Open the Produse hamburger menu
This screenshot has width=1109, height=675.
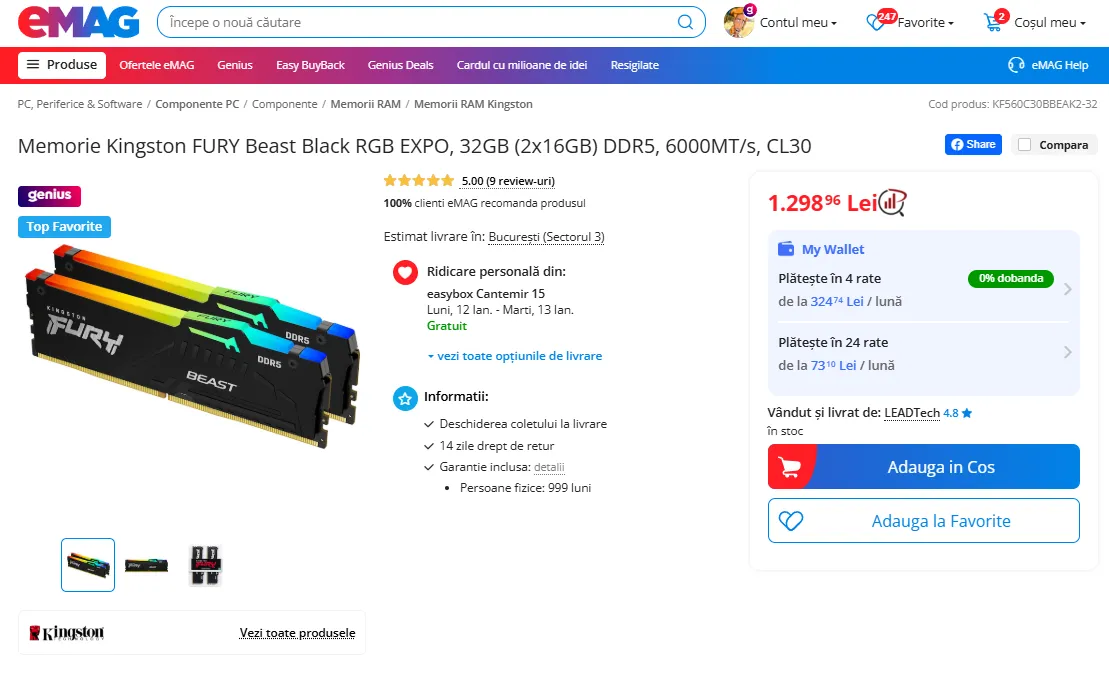pyautogui.click(x=62, y=65)
